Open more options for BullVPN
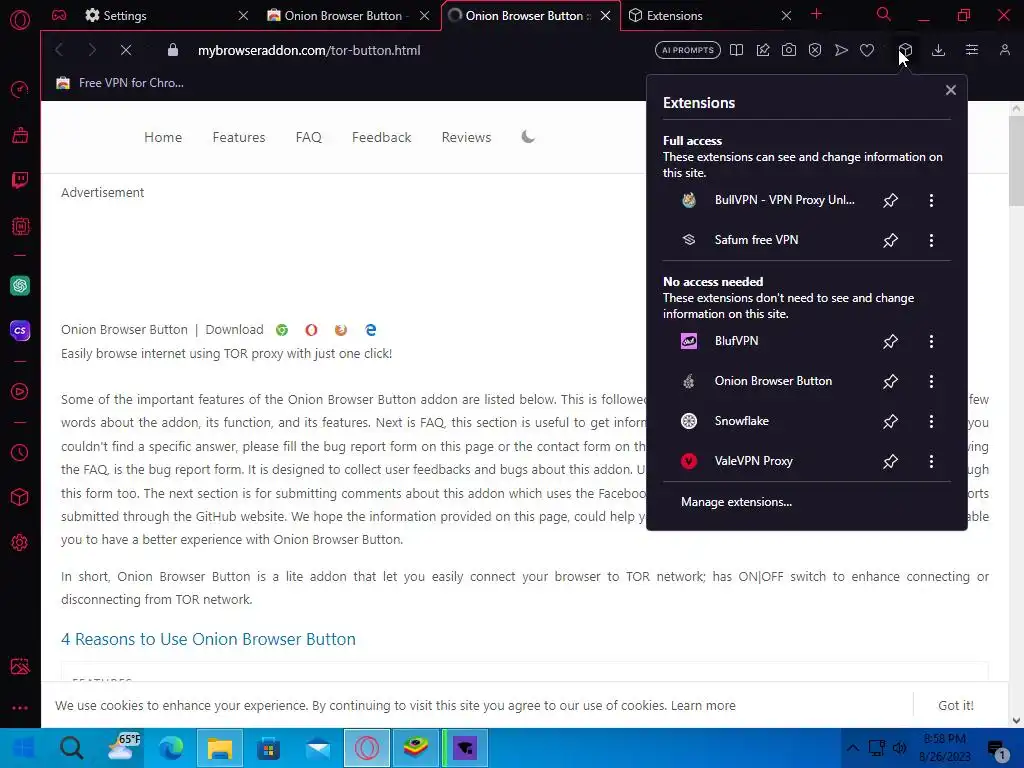 (x=931, y=200)
